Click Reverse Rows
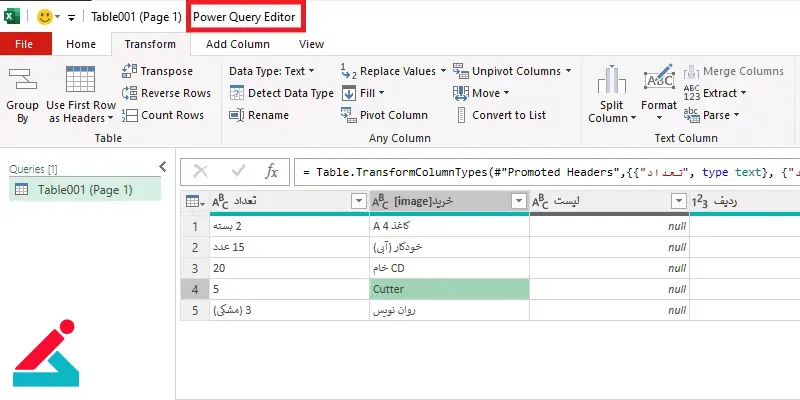 click(x=166, y=93)
